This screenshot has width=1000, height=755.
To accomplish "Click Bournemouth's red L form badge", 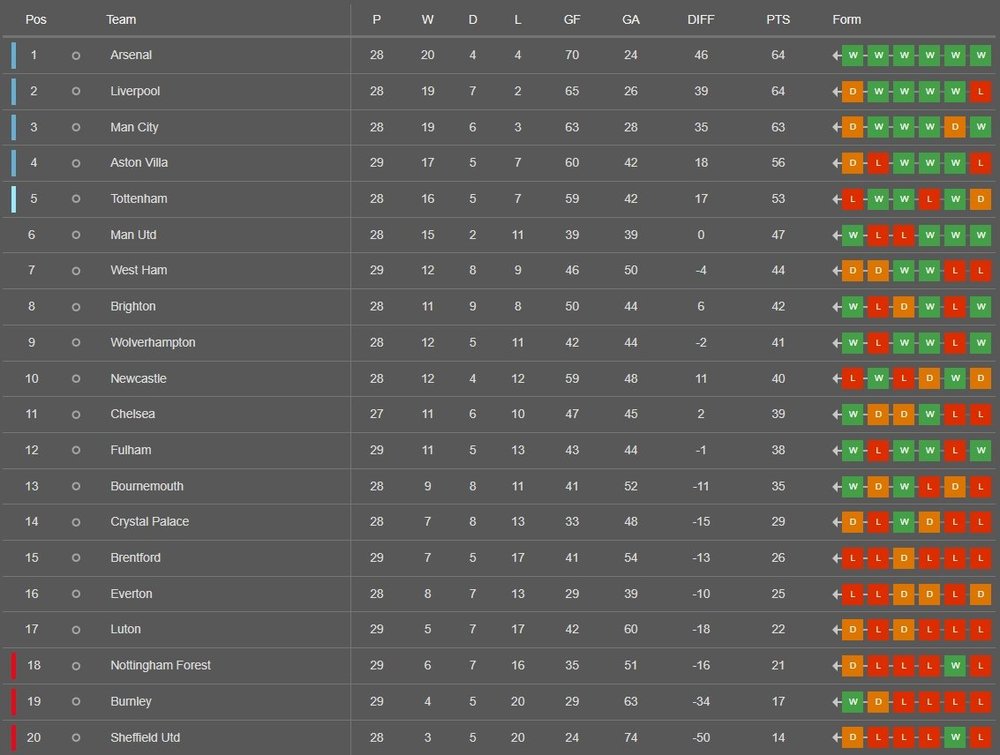I will point(929,486).
